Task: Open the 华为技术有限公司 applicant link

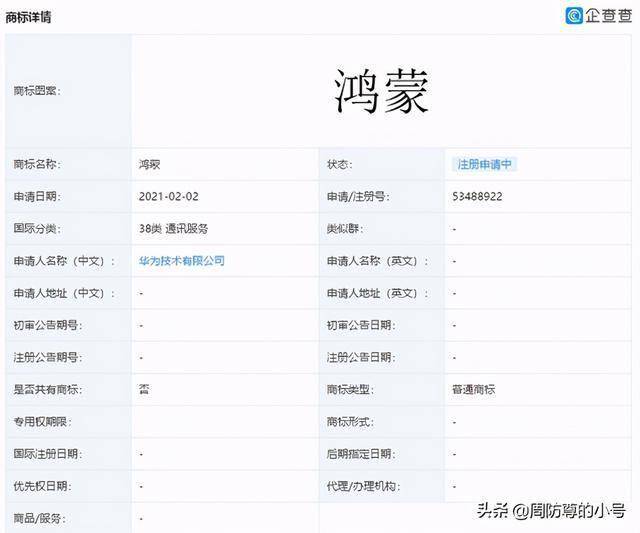Action: tap(181, 261)
